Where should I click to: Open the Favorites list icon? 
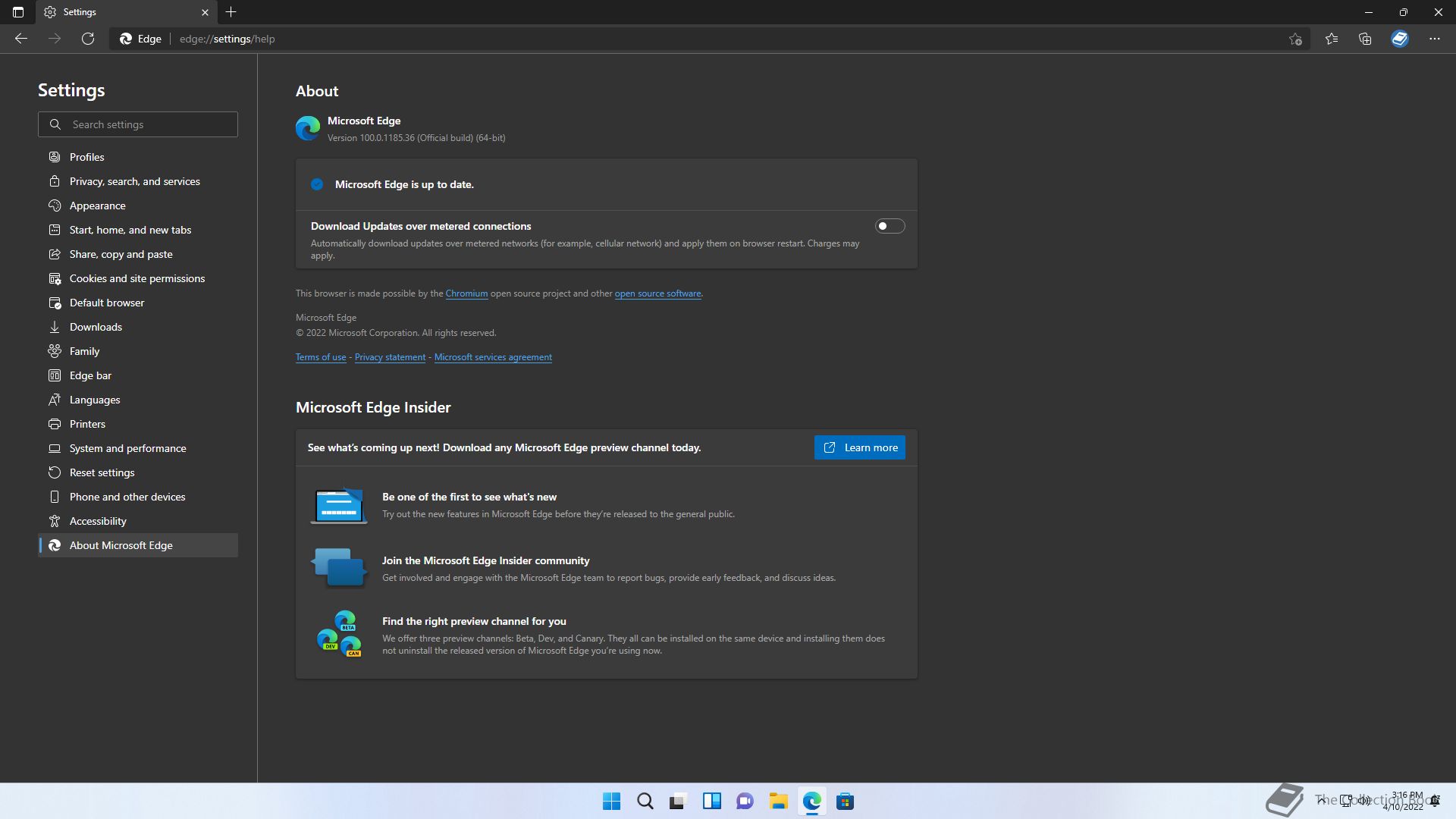coord(1332,39)
